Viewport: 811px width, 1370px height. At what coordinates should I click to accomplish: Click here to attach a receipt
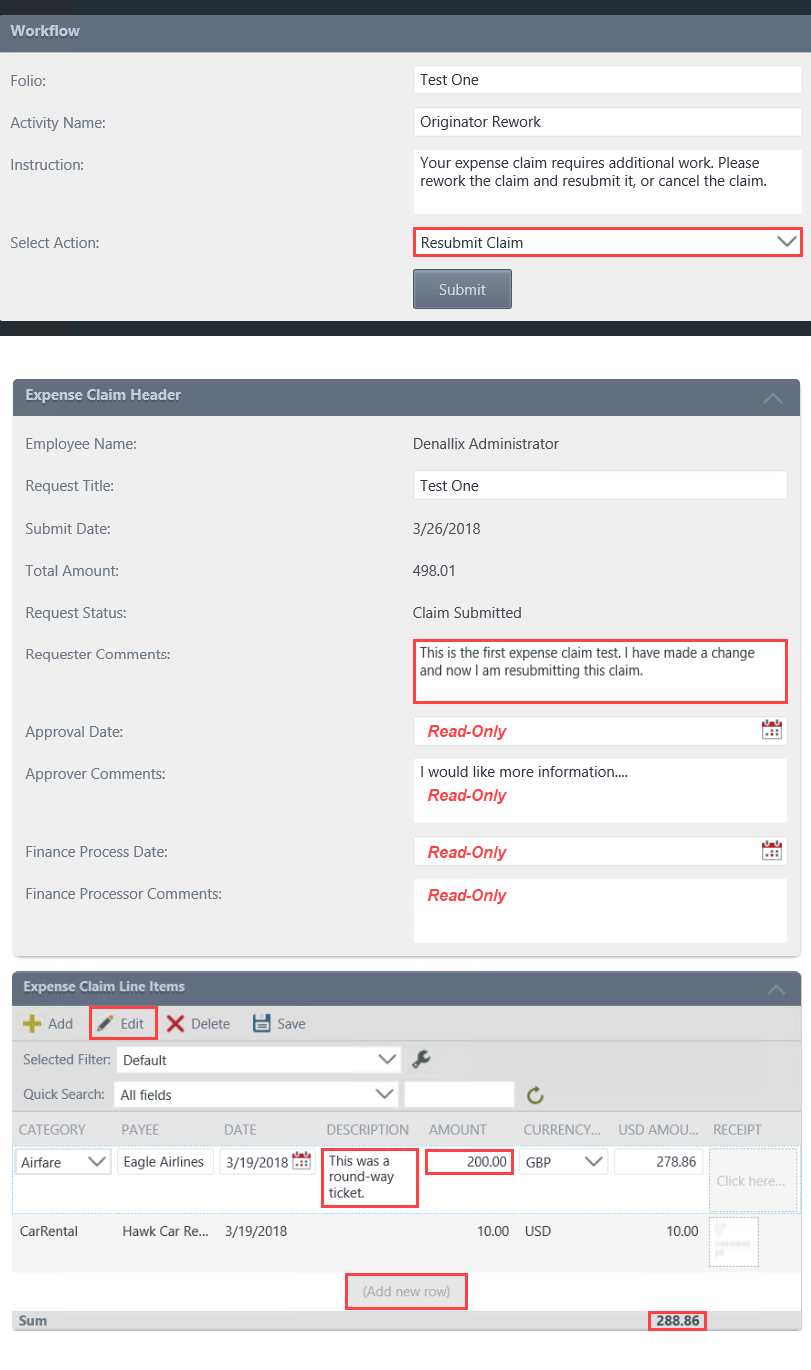click(751, 1180)
